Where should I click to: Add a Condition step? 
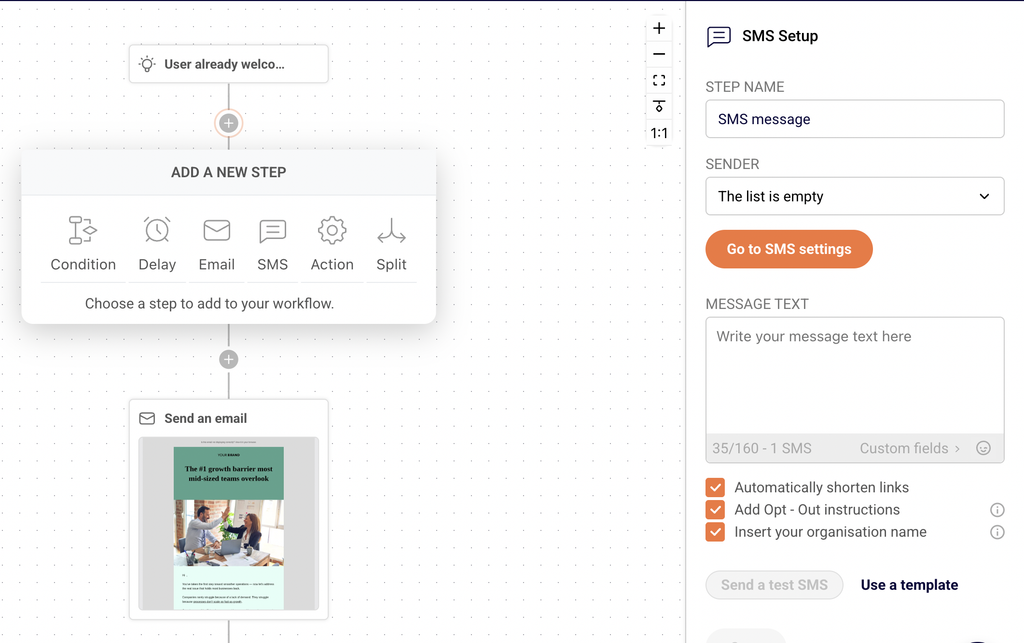[83, 244]
